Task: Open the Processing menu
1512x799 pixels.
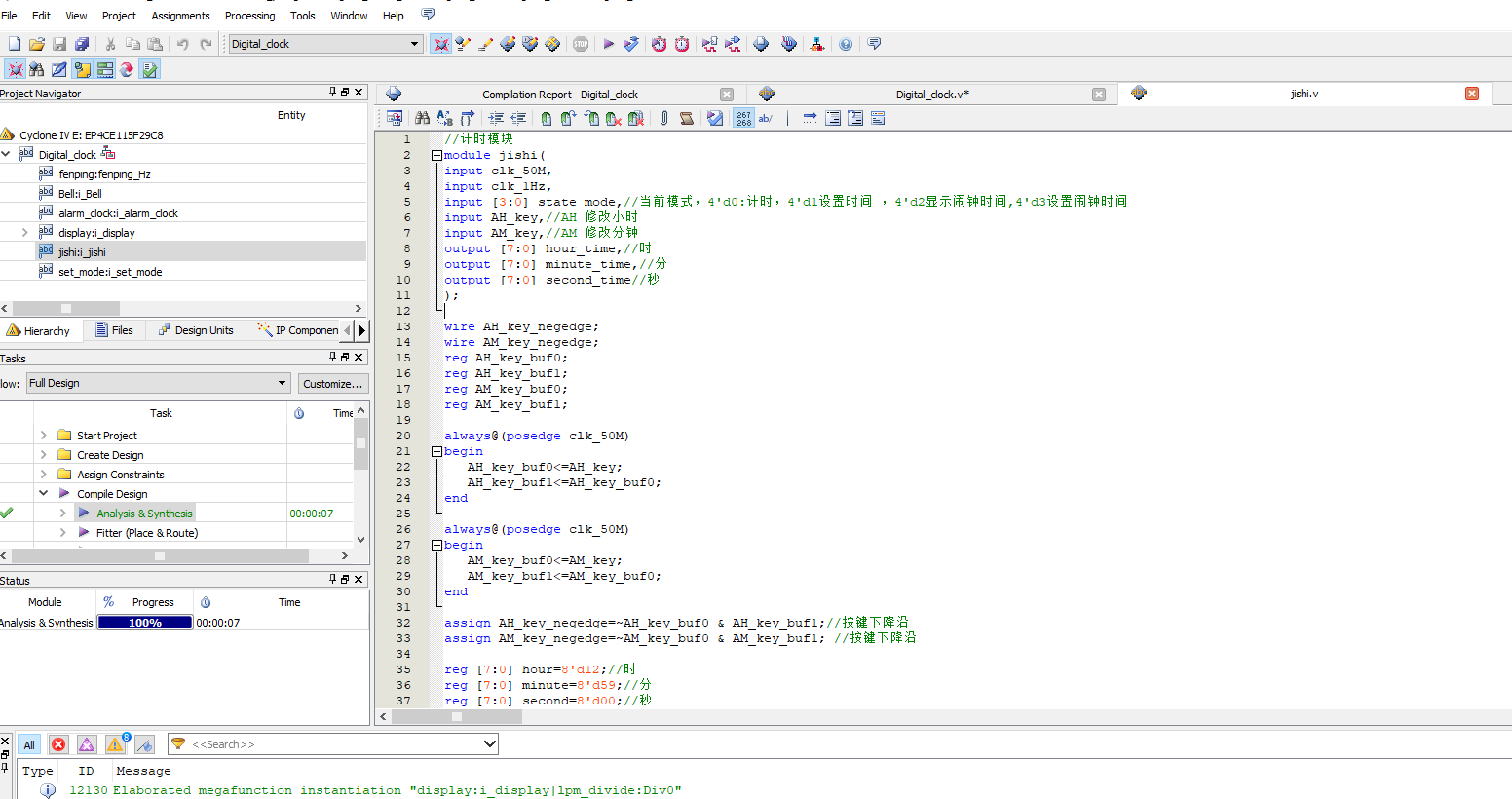Action: coord(249,16)
